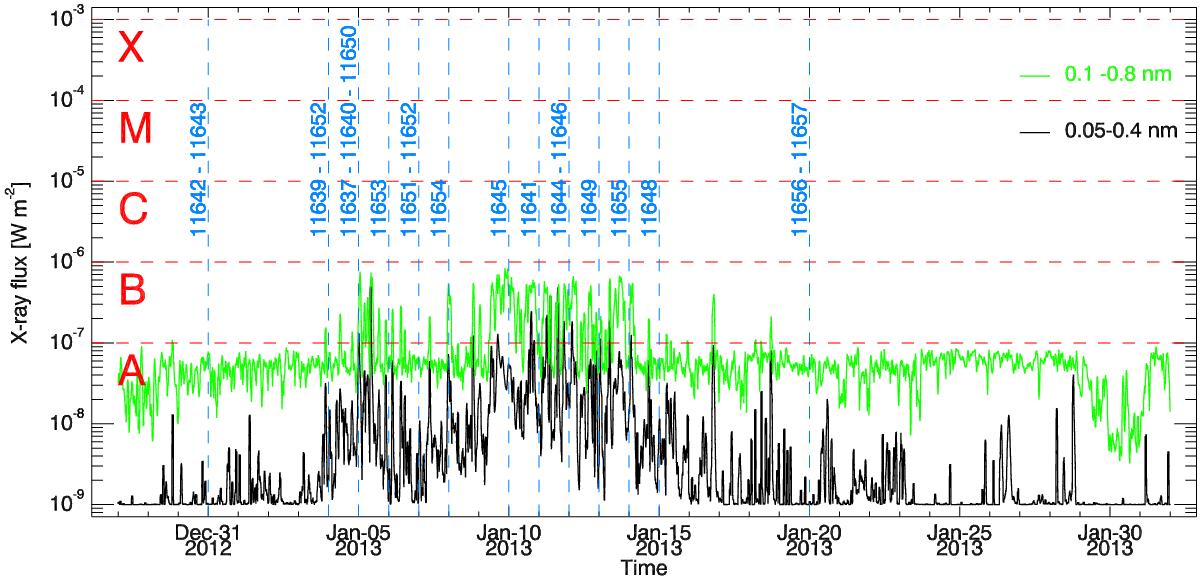Click the 11642 - 11643 region marker label
Viewport: 1200px width, 578px height.
198,170
